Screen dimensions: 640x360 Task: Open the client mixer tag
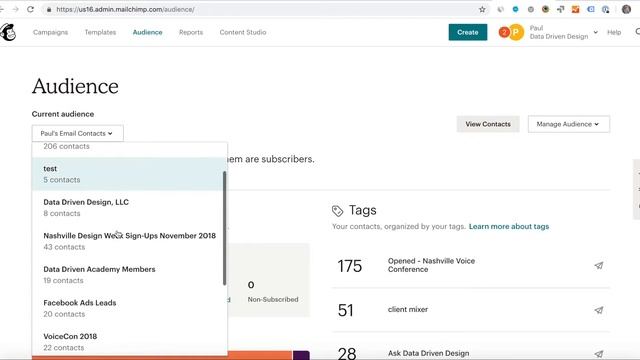click(408, 310)
